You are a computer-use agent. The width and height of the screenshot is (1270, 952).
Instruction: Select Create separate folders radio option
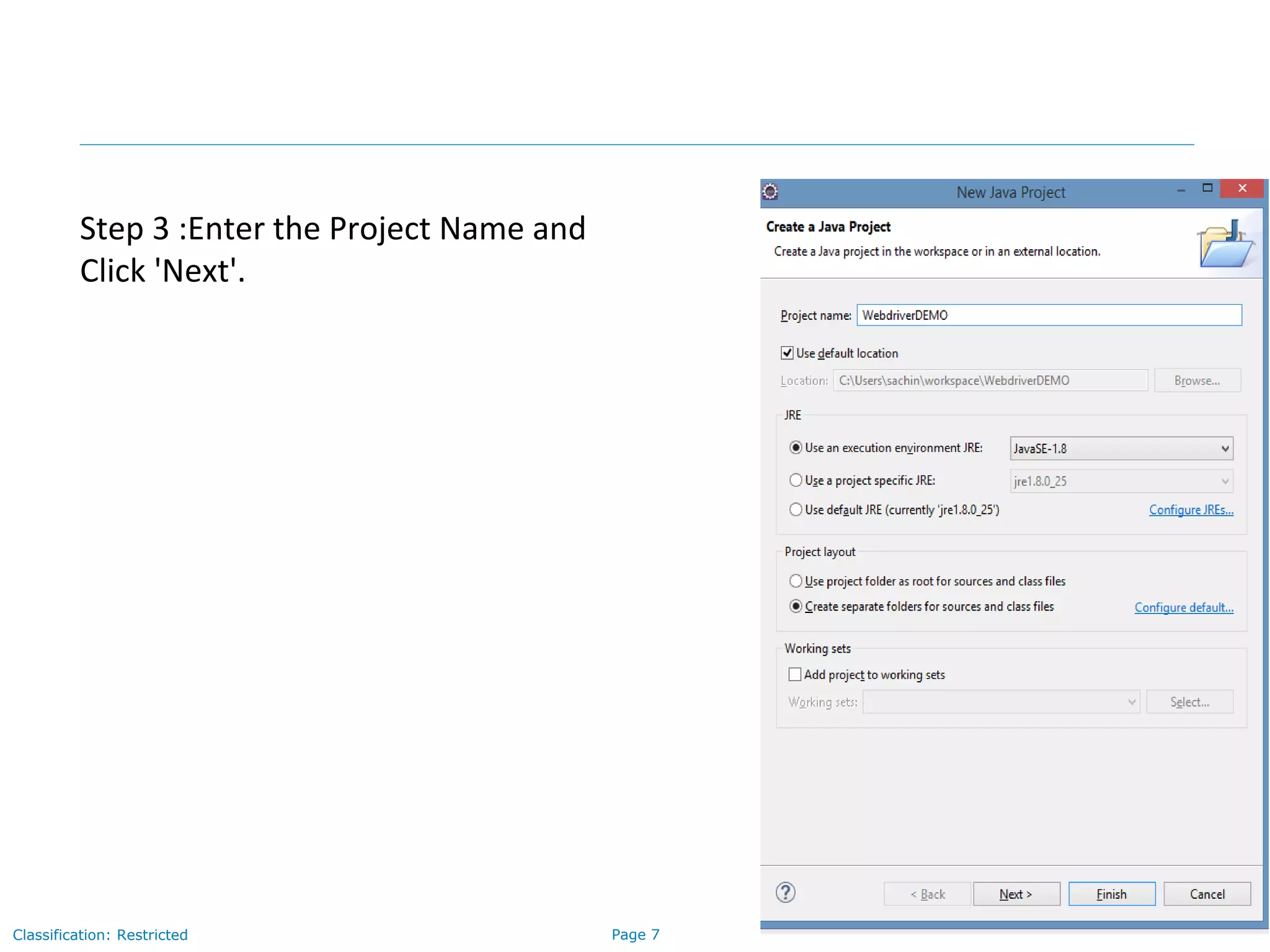[796, 606]
